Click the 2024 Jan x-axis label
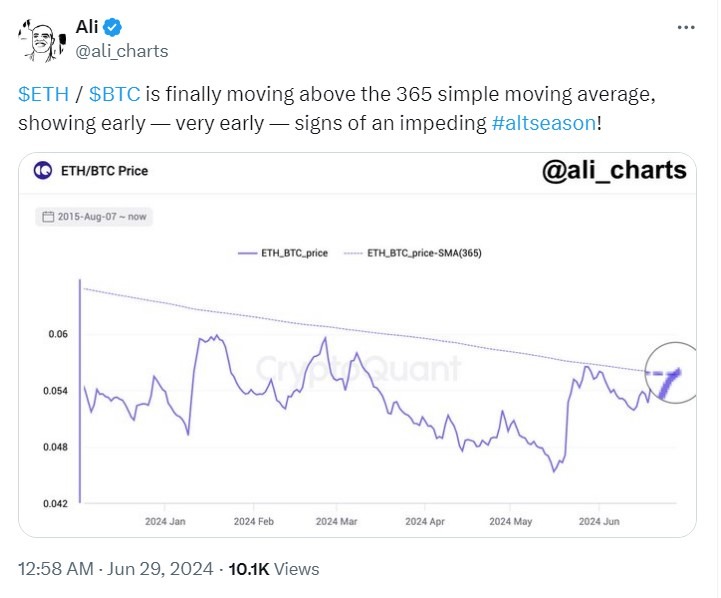The image size is (721, 598). pyautogui.click(x=164, y=522)
